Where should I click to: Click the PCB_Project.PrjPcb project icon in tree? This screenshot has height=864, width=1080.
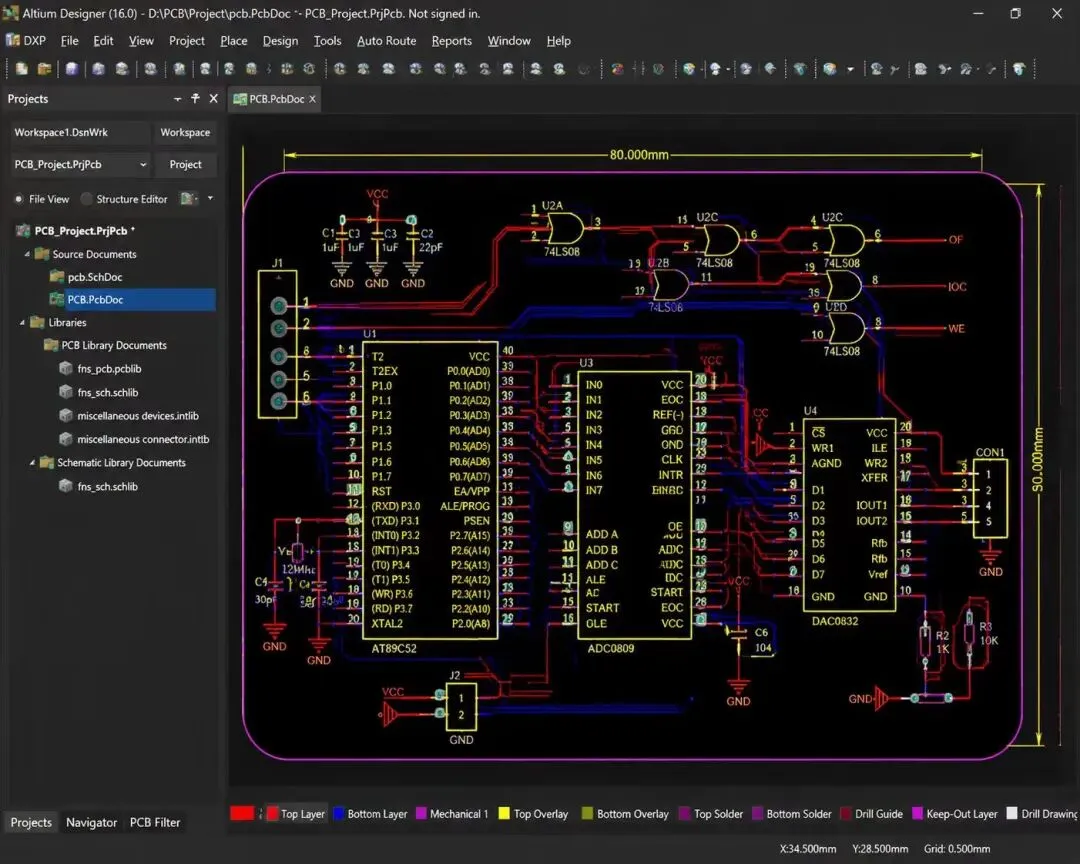coord(23,231)
